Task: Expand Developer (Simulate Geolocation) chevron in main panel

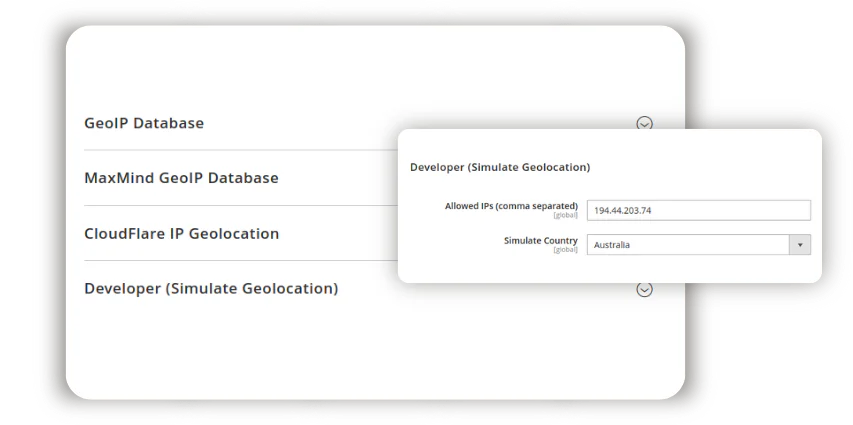Action: click(644, 290)
